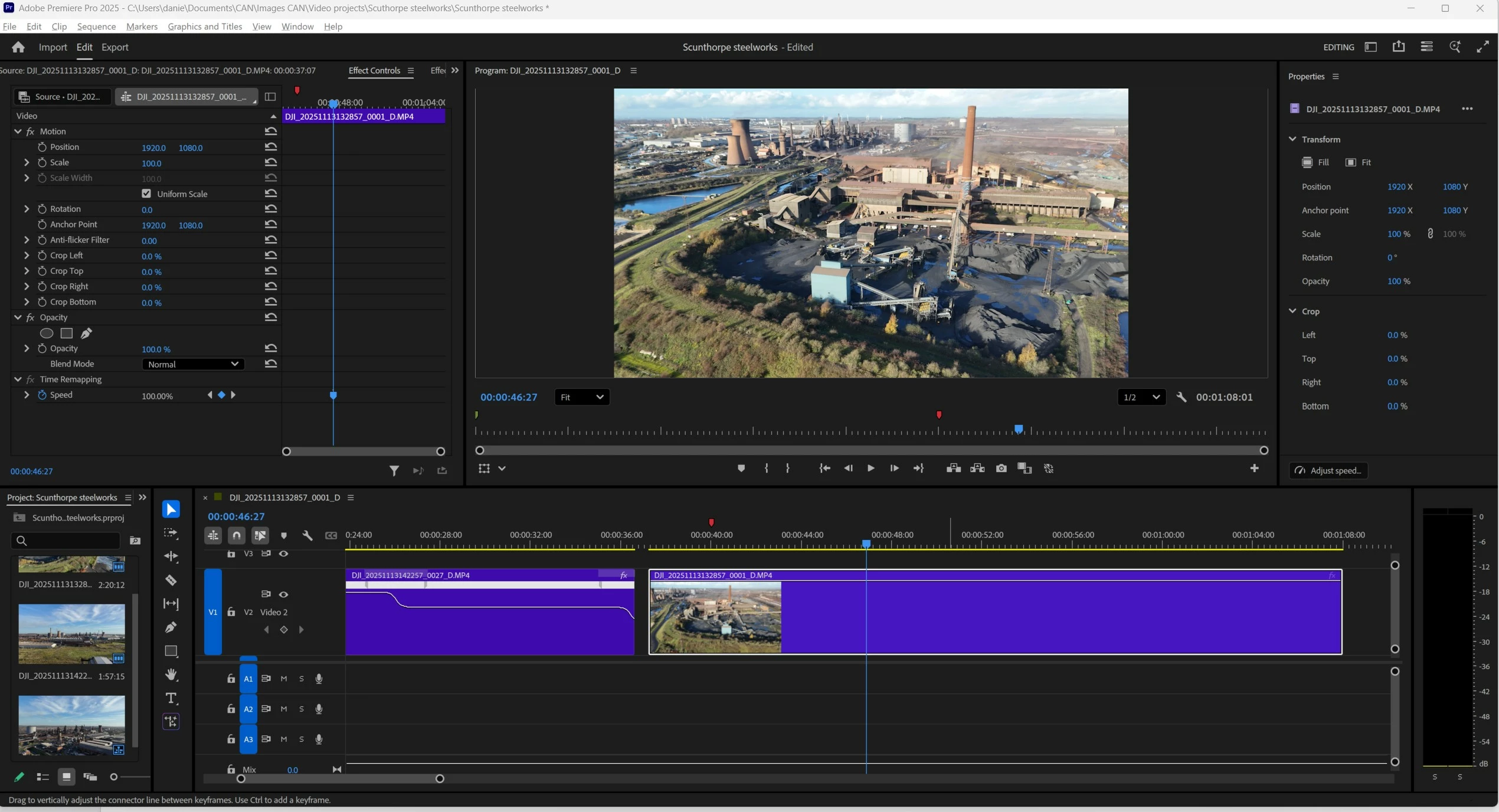This screenshot has width=1499, height=812.
Task: Open the Sequence menu
Action: [96, 27]
